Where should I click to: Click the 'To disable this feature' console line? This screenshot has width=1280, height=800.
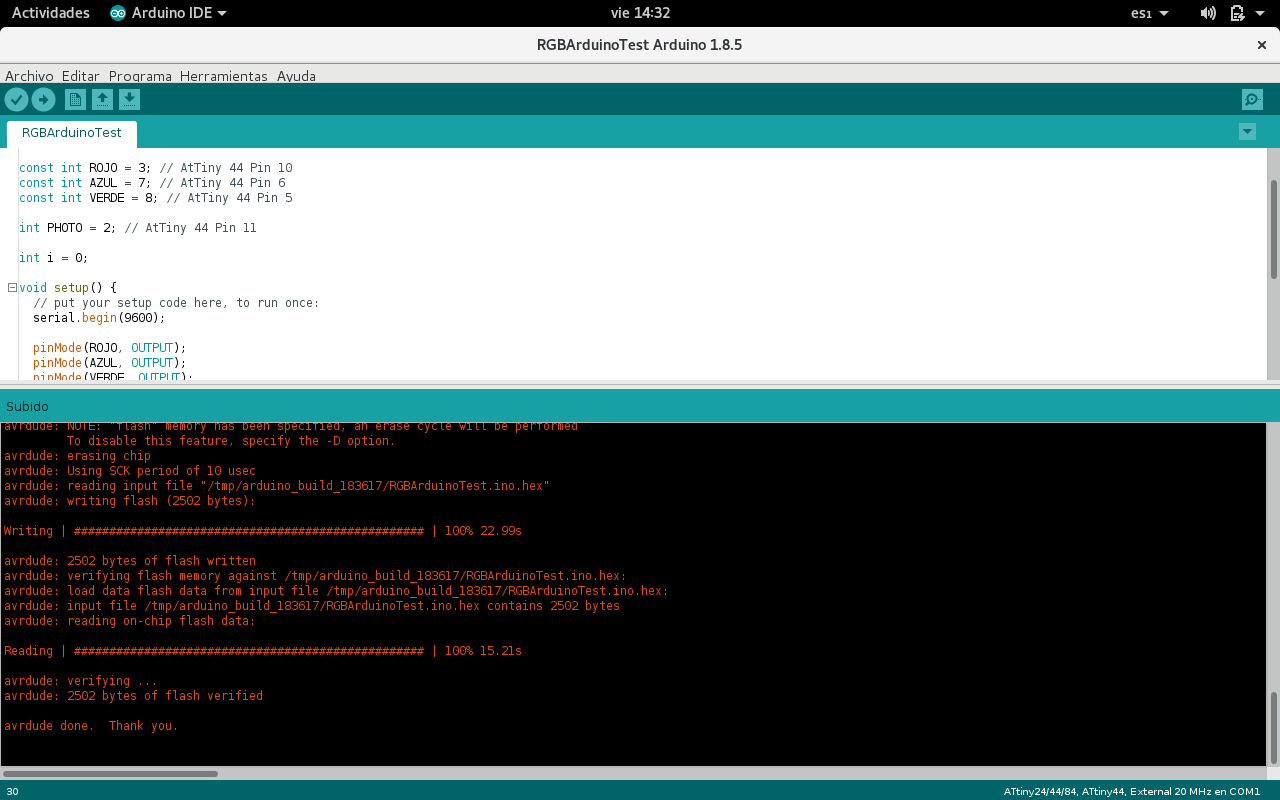[231, 441]
